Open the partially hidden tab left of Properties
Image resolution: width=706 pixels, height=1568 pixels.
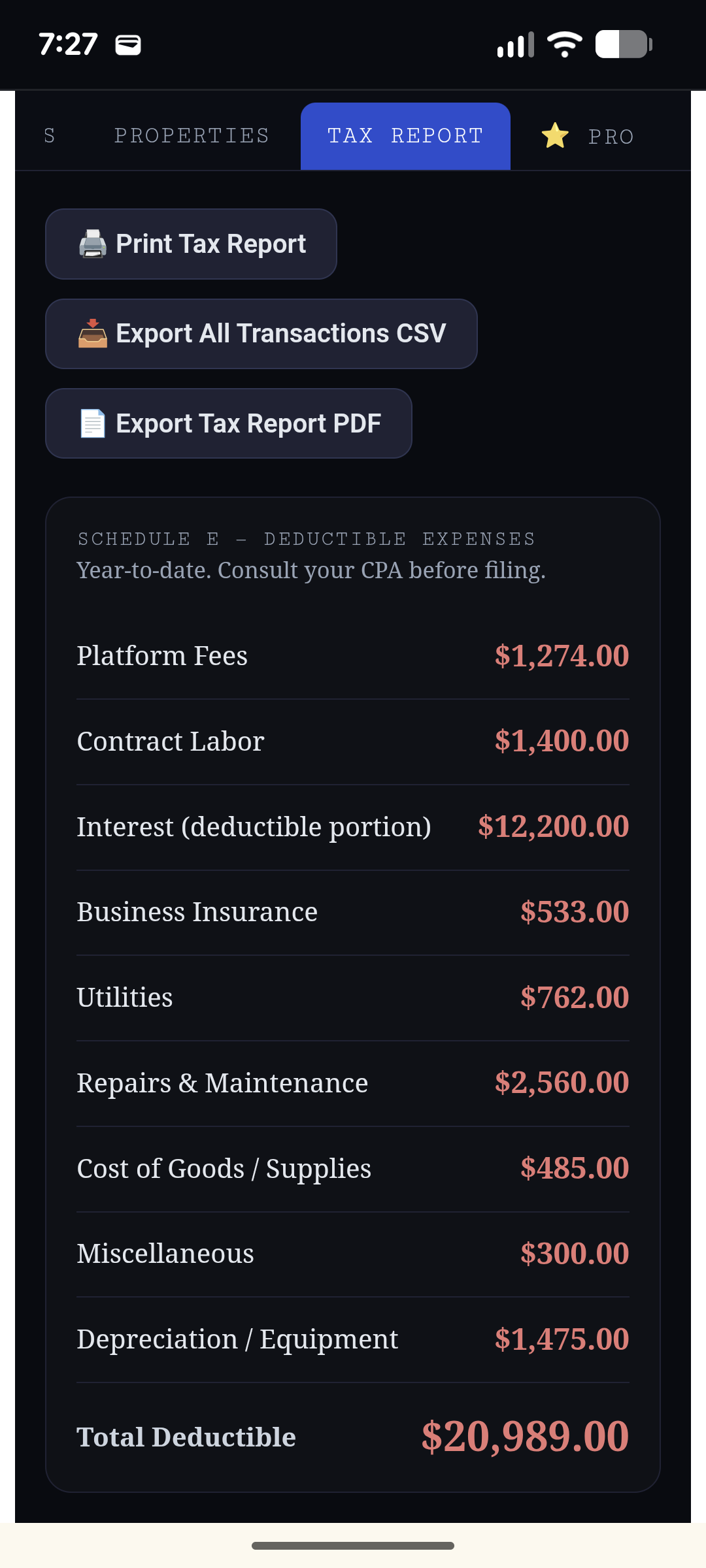coord(49,136)
